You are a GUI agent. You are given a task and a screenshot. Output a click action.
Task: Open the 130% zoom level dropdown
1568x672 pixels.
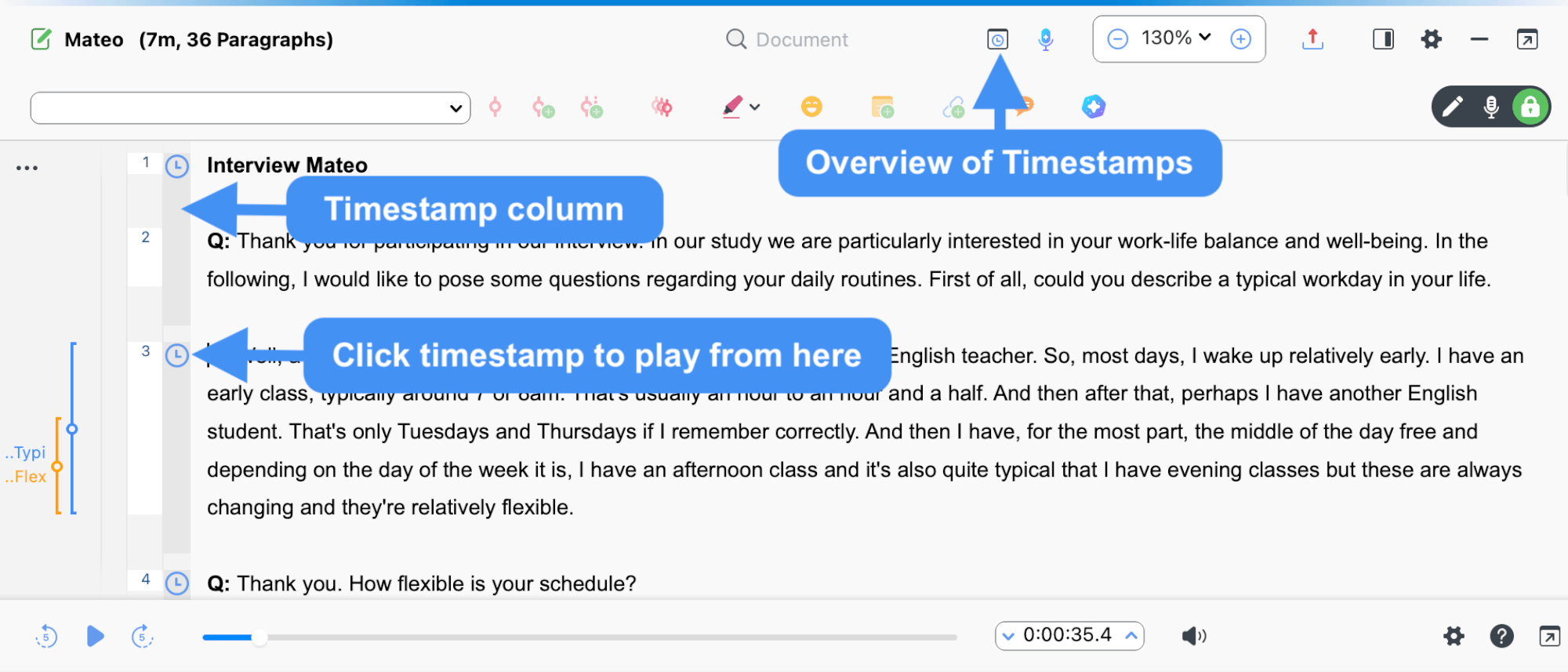[1176, 38]
